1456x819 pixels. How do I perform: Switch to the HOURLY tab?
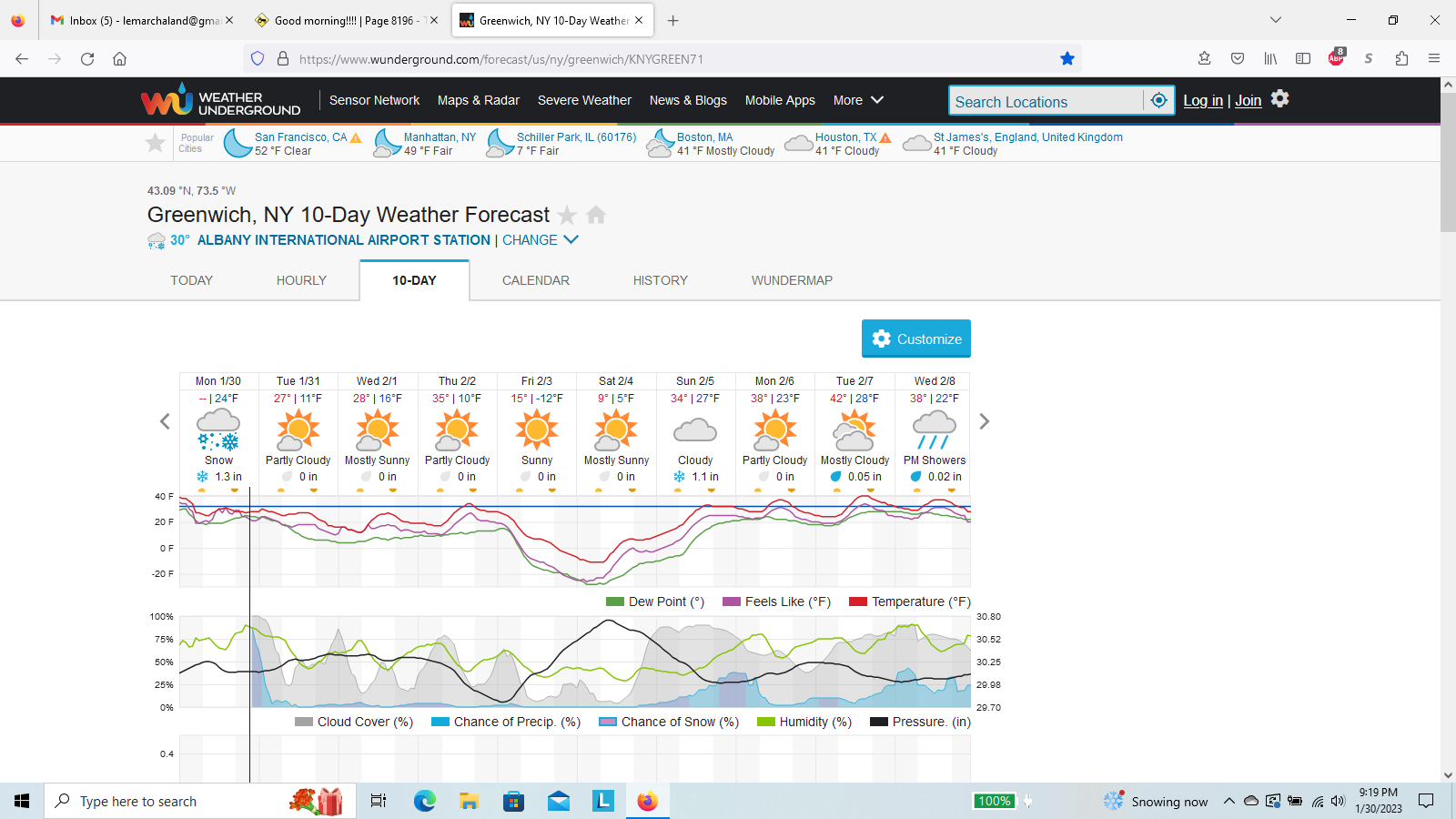301,280
